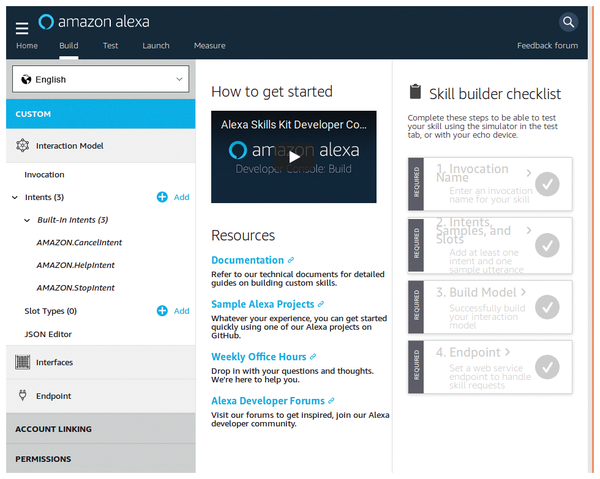Click the link icon after Alexa Developer Forums

(x=331, y=401)
